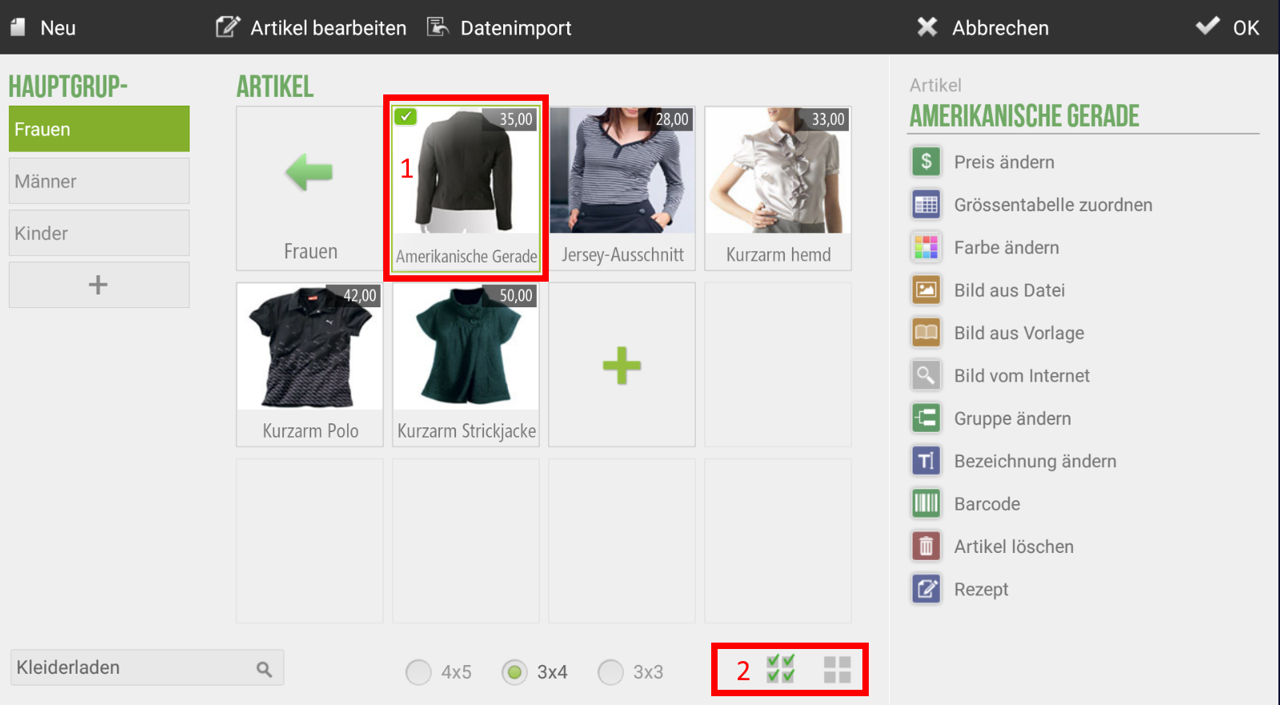This screenshot has height=705, width=1280.
Task: Click the Bezeichnung ändern label
Action: coord(1035,461)
